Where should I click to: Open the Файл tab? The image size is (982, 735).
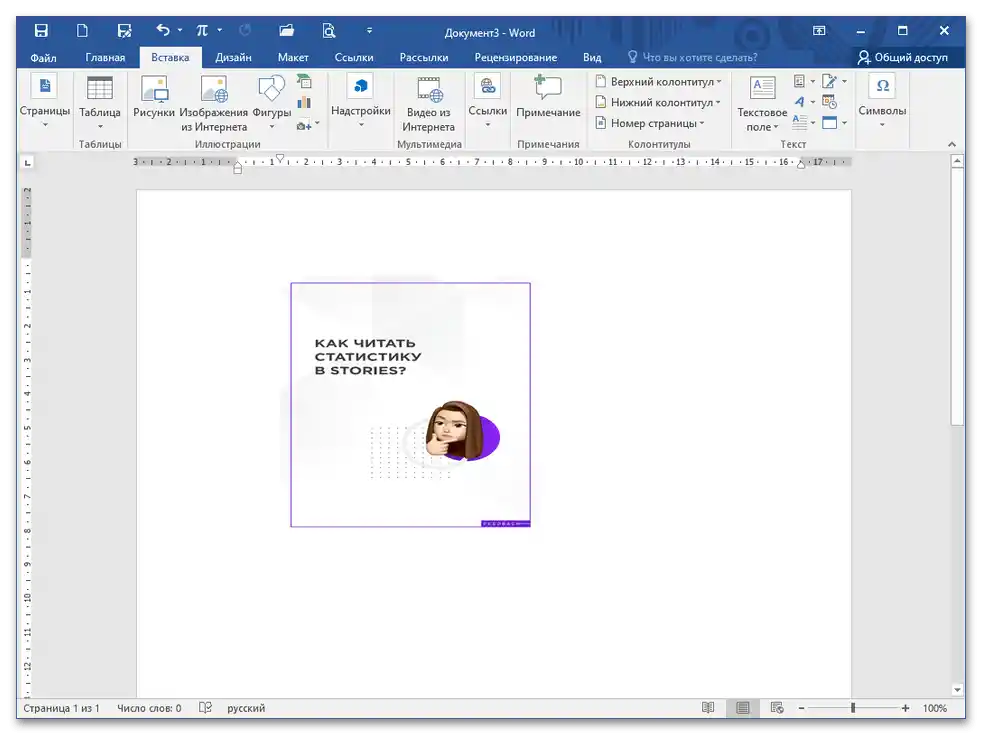[x=43, y=58]
